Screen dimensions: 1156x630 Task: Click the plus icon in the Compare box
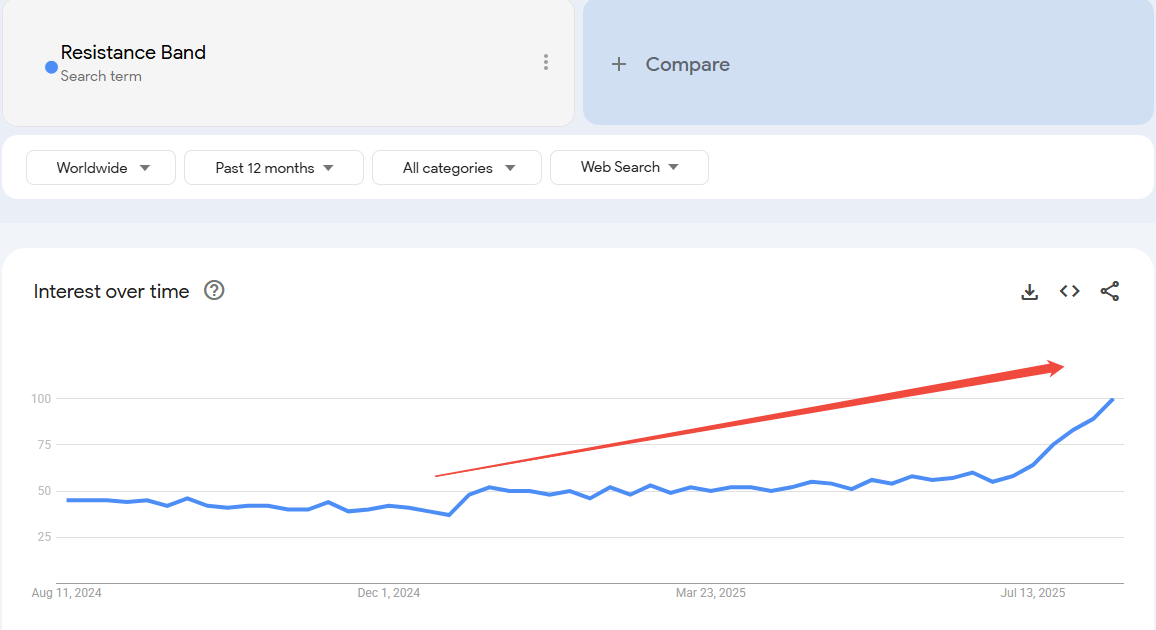click(618, 64)
